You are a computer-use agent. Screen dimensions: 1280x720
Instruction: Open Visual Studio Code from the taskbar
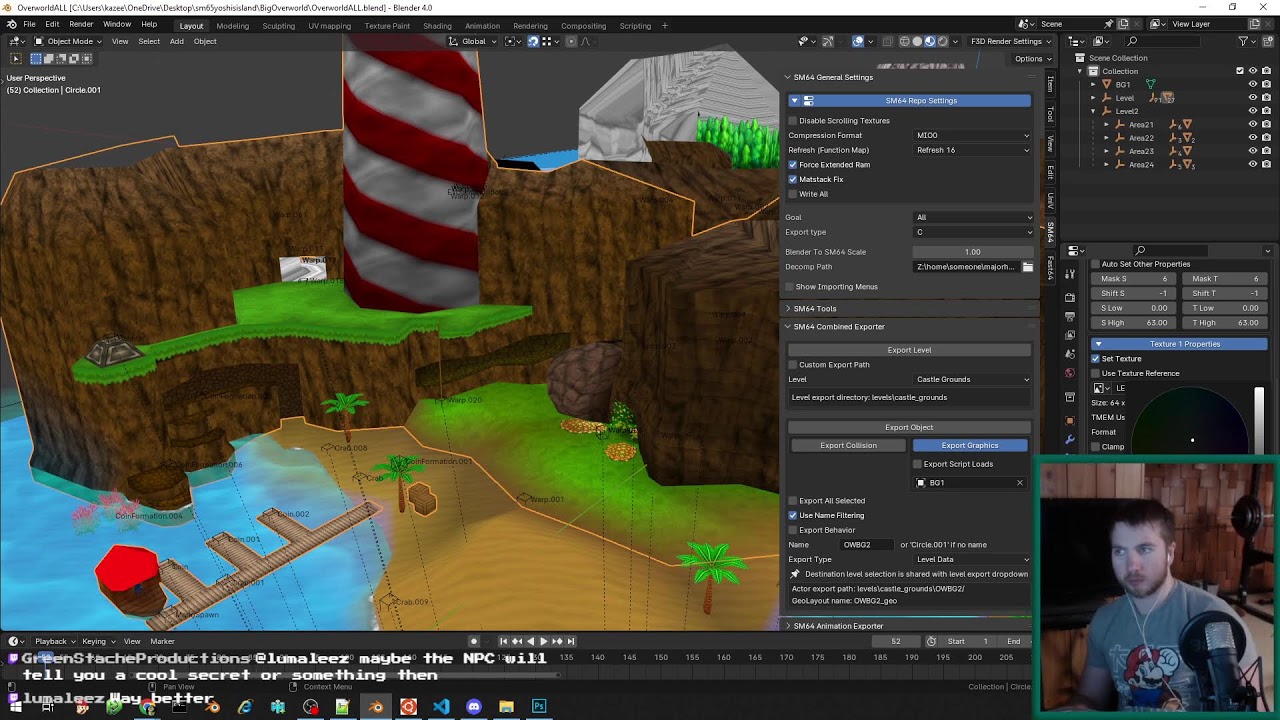point(441,707)
